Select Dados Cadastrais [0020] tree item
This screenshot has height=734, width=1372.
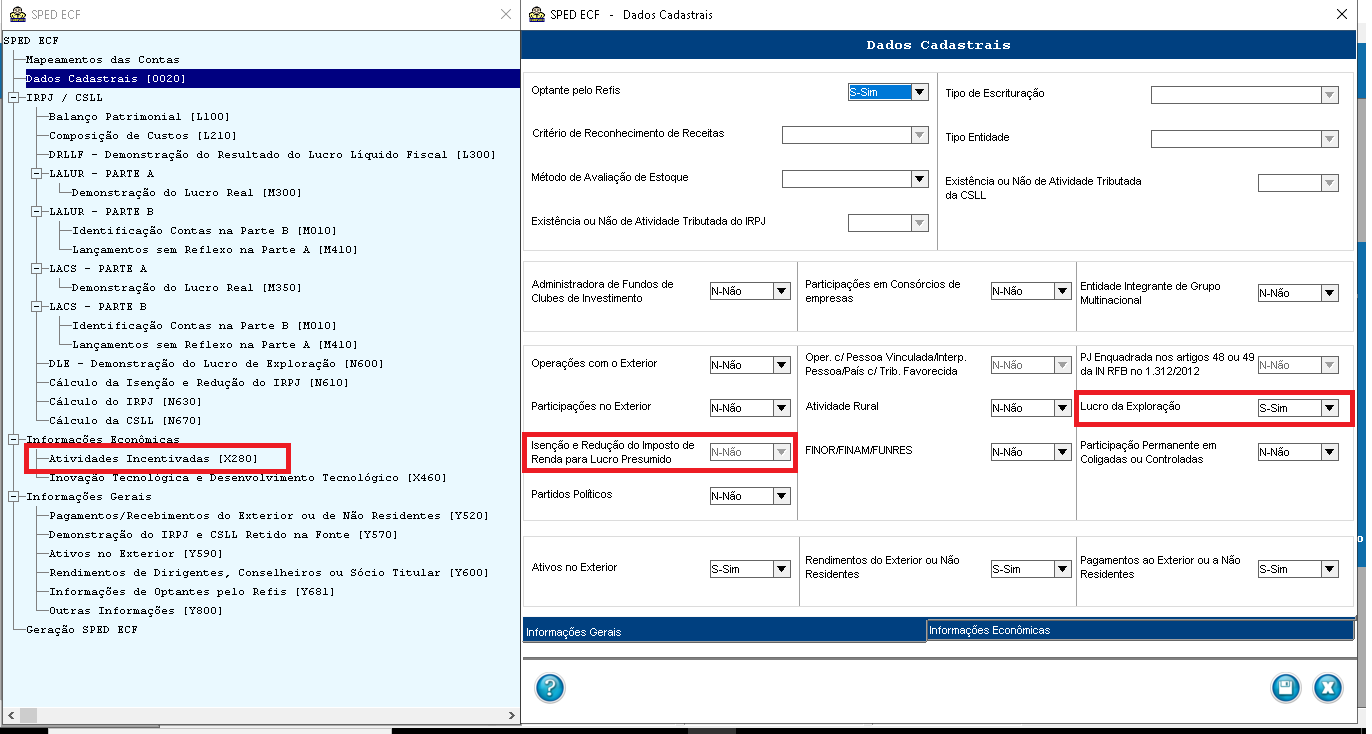point(106,79)
